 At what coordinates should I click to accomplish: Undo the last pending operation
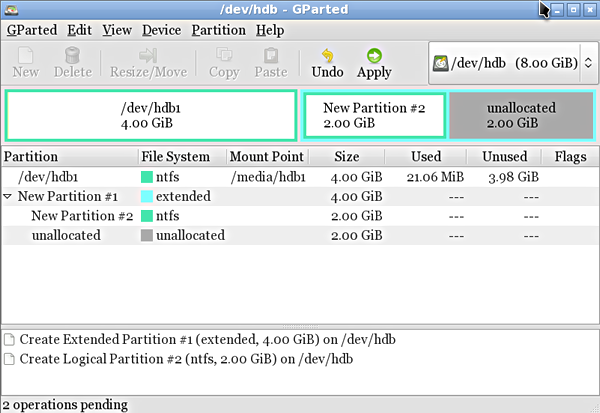point(327,63)
